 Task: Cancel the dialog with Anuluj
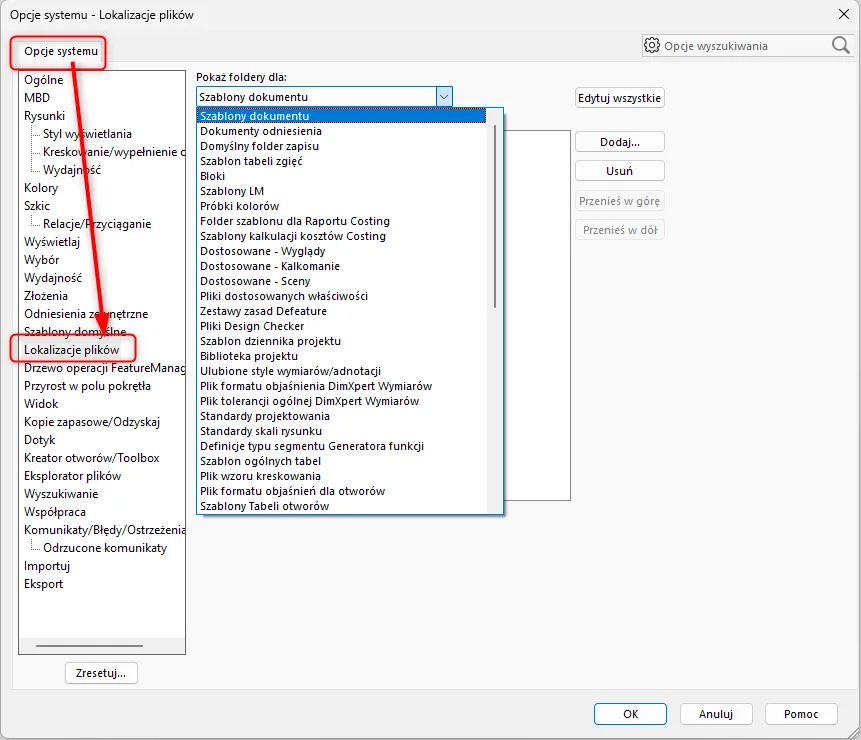pos(716,714)
